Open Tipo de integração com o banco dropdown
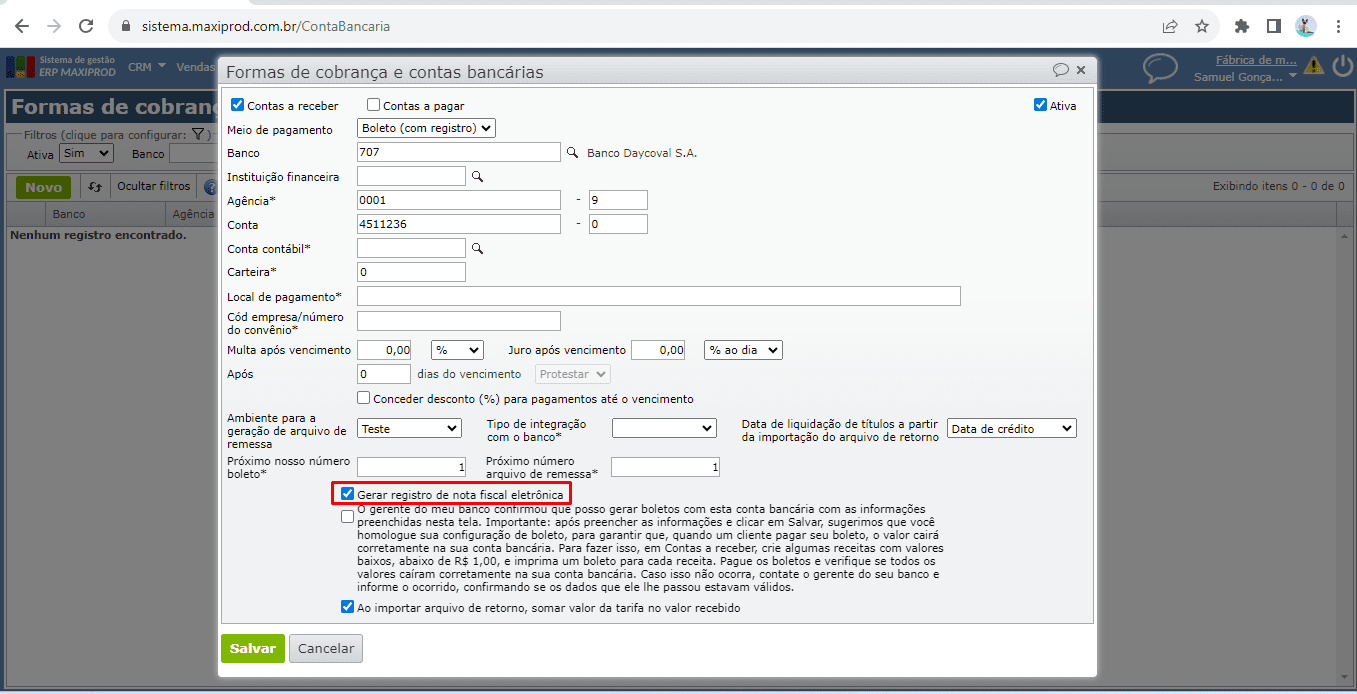This screenshot has width=1357, height=694. pos(664,428)
